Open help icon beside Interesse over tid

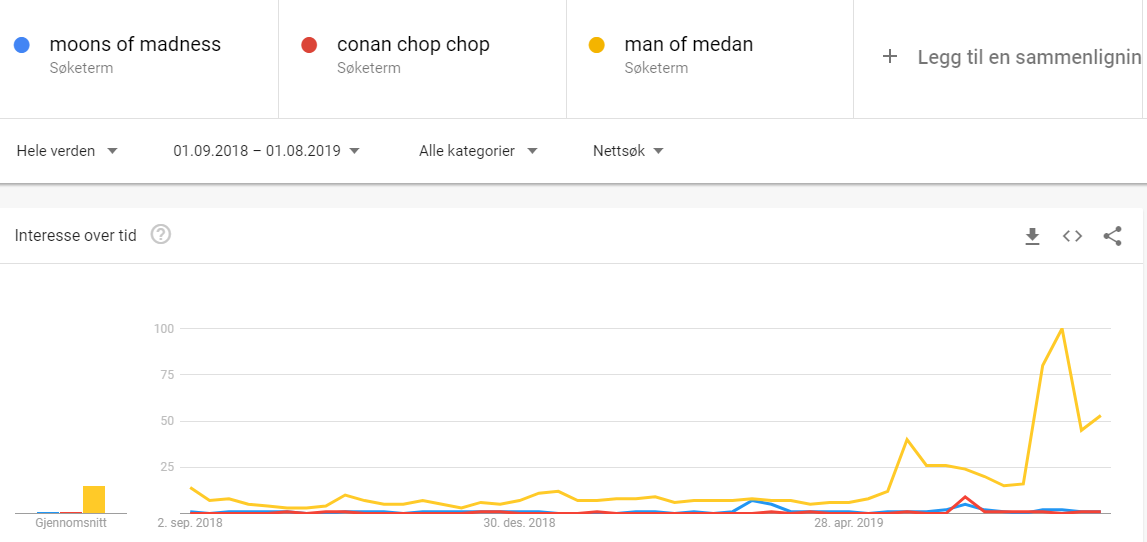pos(161,235)
